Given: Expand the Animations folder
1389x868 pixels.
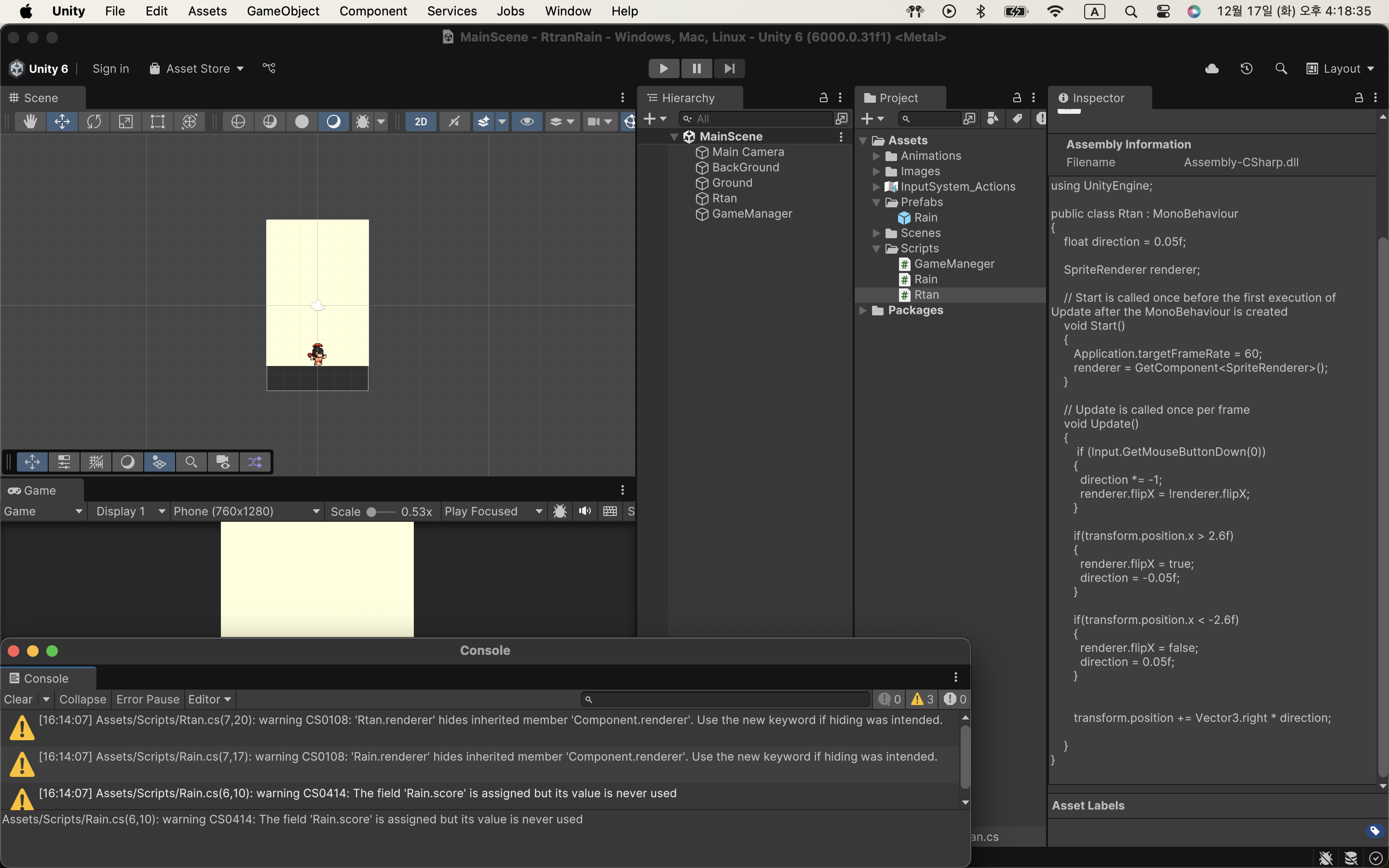Looking at the screenshot, I should [876, 156].
